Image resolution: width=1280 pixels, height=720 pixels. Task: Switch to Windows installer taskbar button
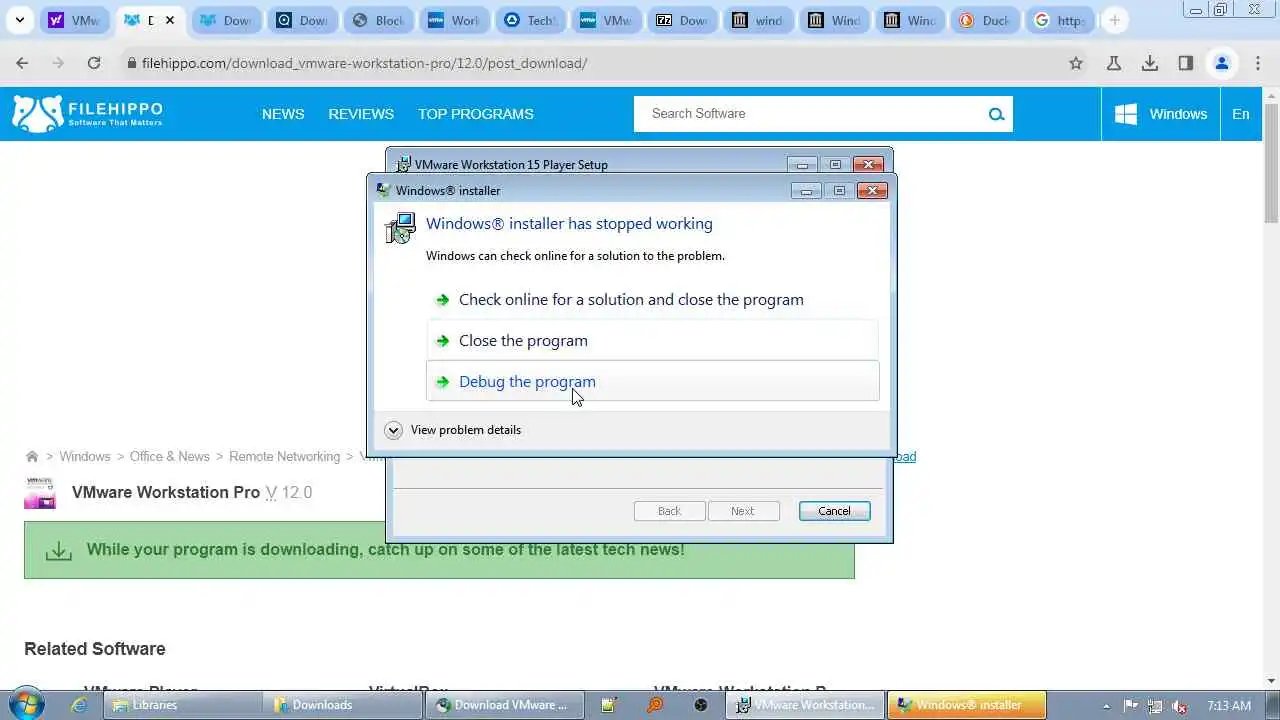tap(968, 705)
